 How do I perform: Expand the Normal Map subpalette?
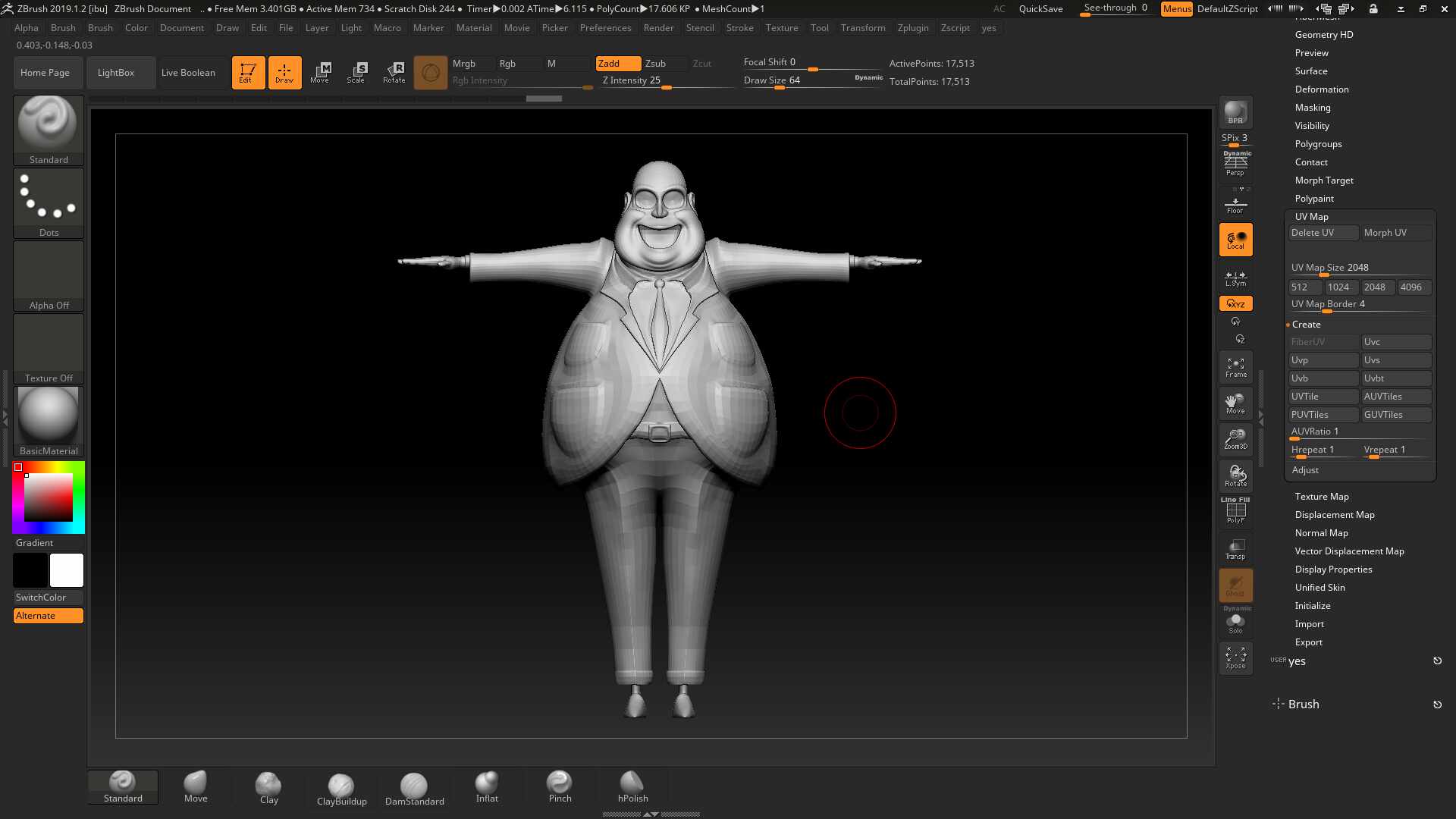tap(1322, 533)
